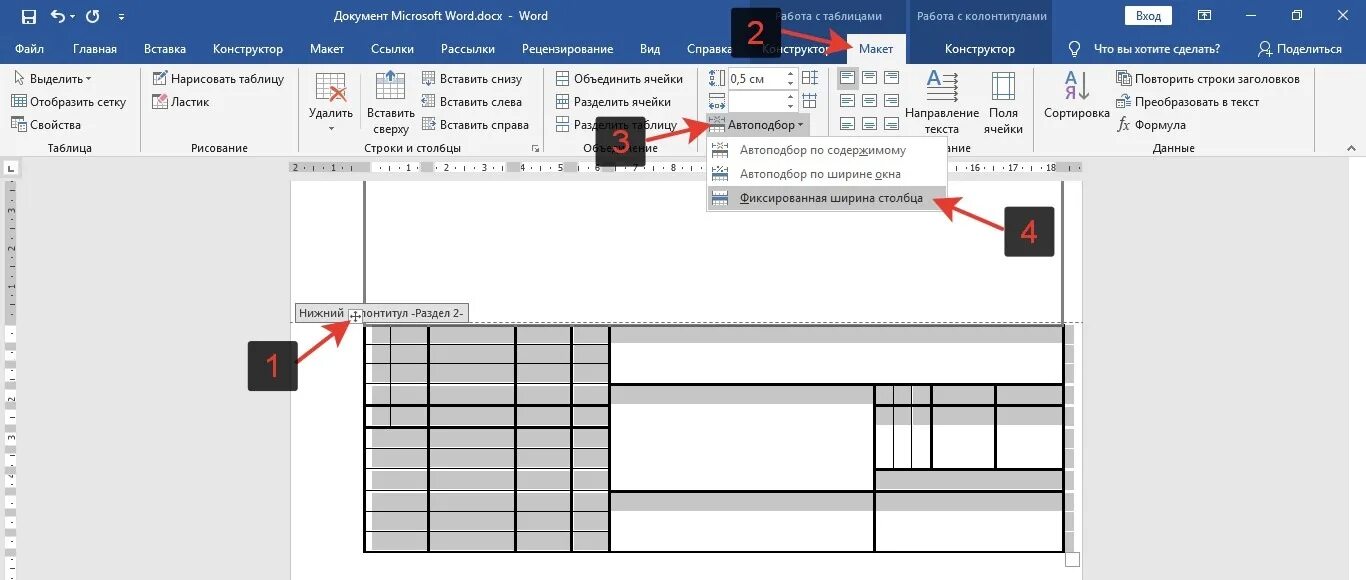Click Формула
Screen dimensions: 1366x580
pos(1152,125)
